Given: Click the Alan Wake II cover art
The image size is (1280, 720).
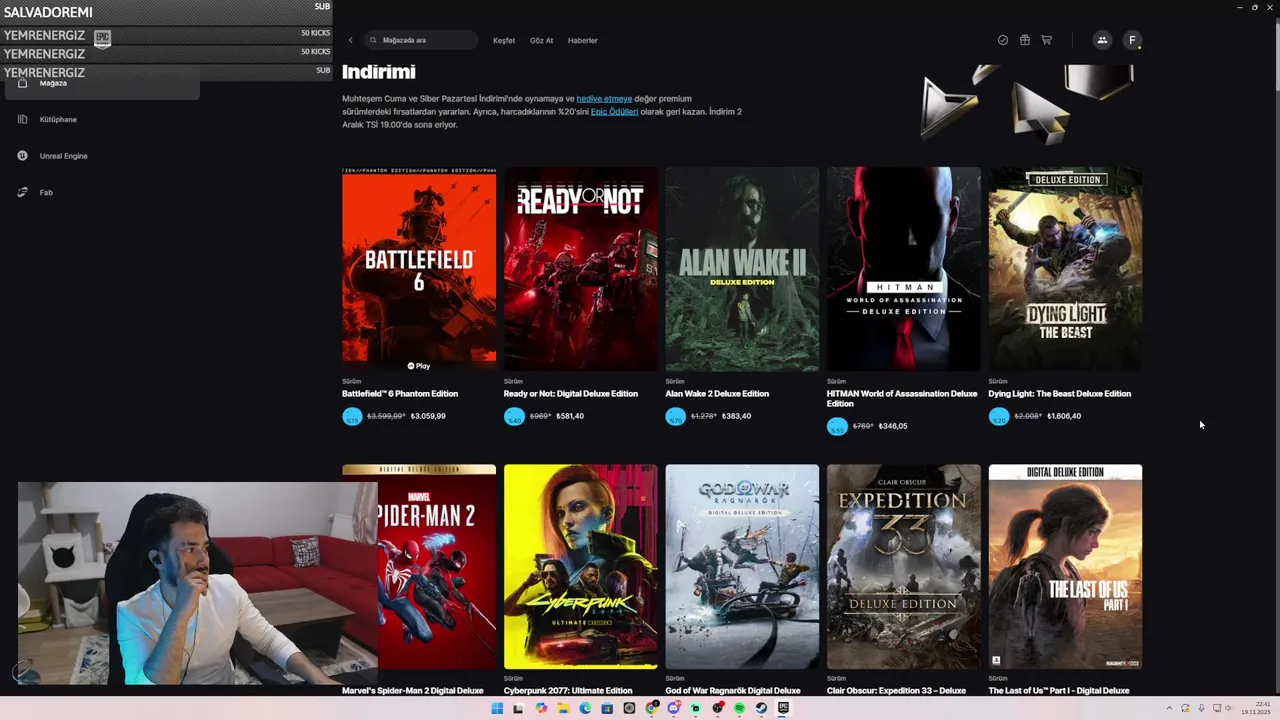Looking at the screenshot, I should click(x=742, y=269).
